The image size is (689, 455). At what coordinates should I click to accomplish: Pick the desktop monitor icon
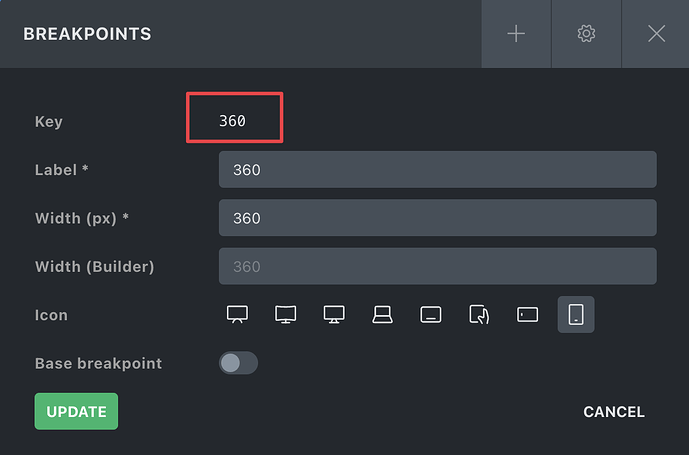point(334,315)
